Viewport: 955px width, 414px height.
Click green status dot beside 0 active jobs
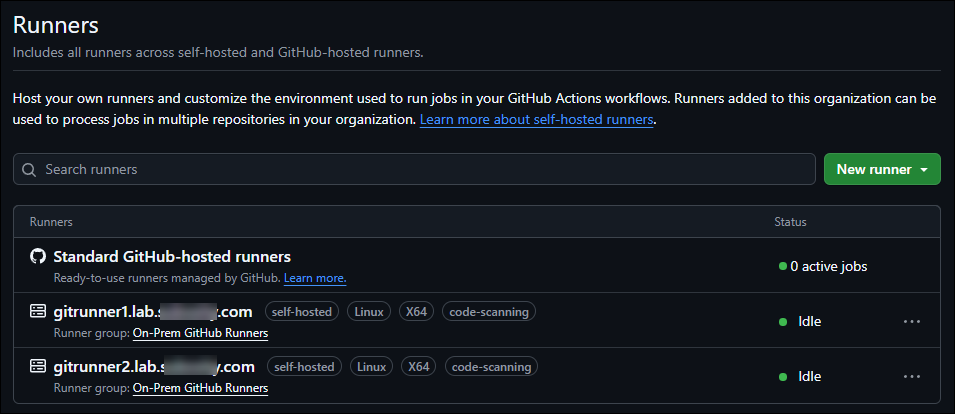[783, 267]
